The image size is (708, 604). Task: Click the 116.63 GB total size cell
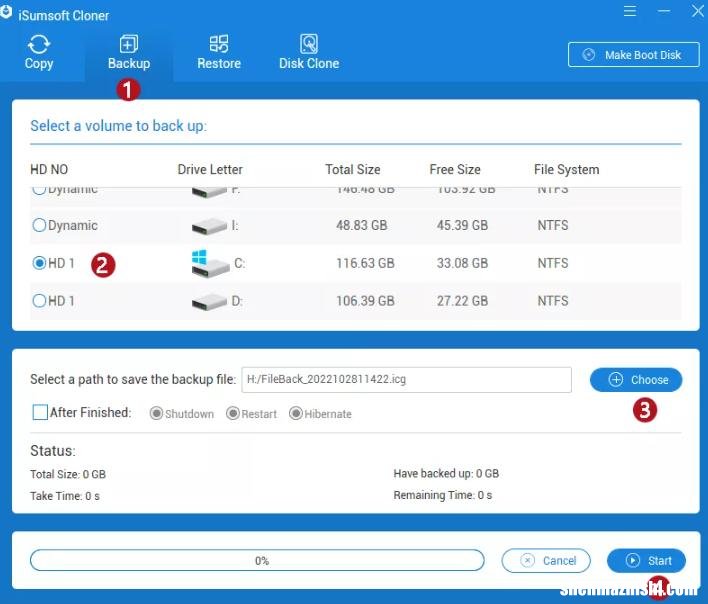pos(365,263)
